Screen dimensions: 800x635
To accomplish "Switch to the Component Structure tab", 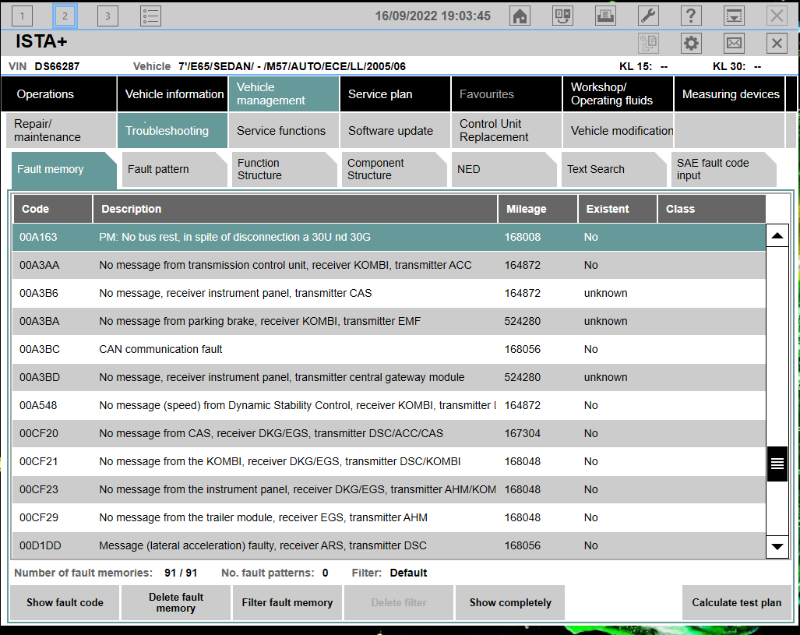I will click(394, 169).
